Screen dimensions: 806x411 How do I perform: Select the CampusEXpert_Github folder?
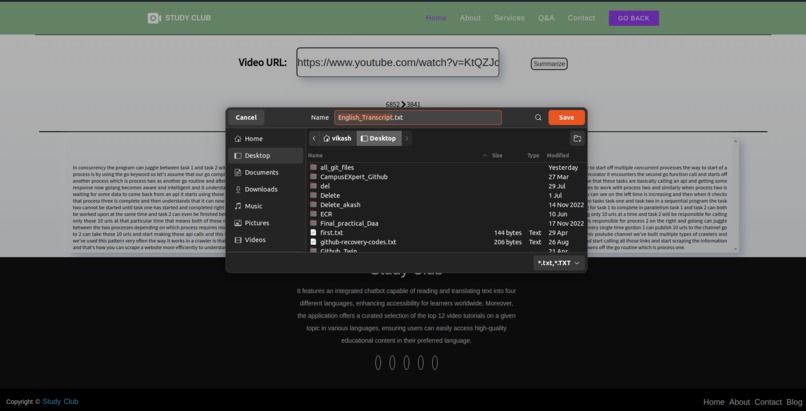pos(447,177)
